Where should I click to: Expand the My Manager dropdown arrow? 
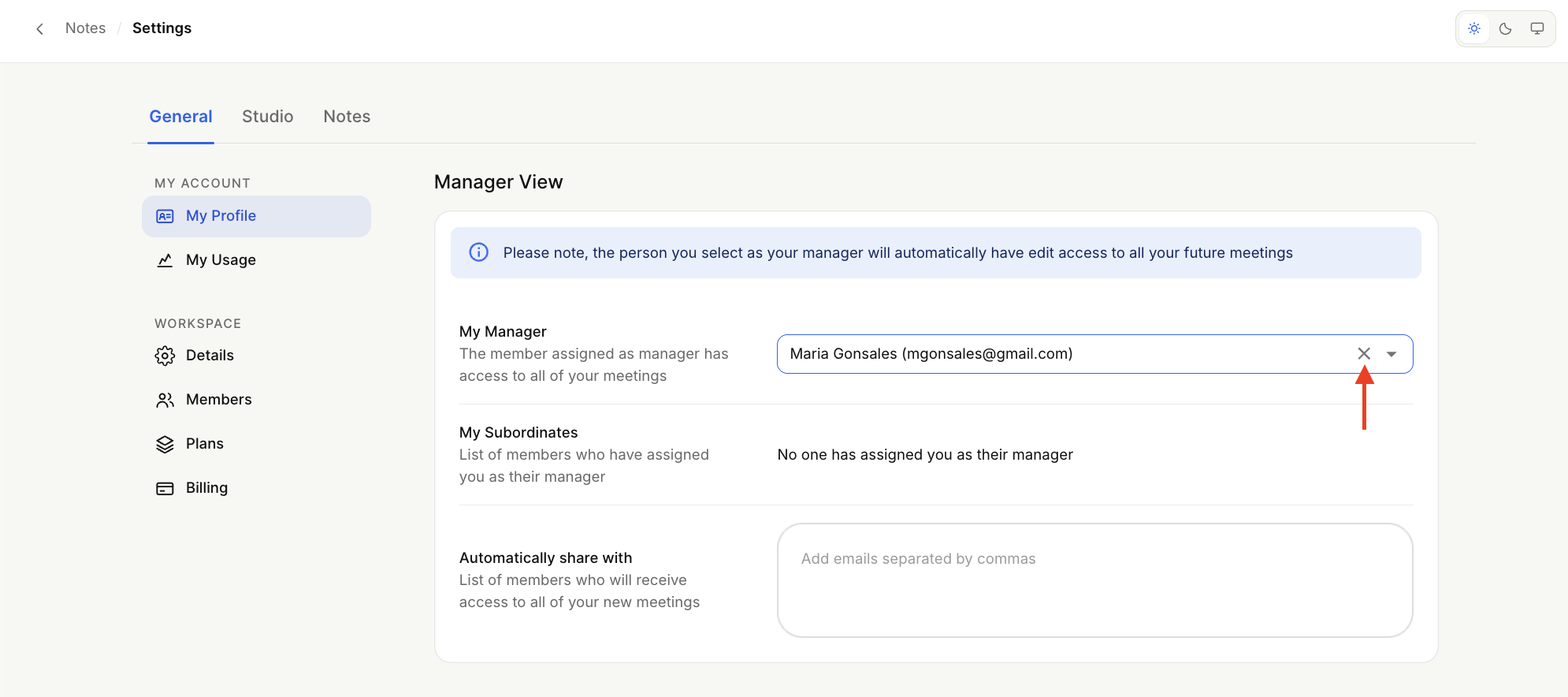point(1392,354)
